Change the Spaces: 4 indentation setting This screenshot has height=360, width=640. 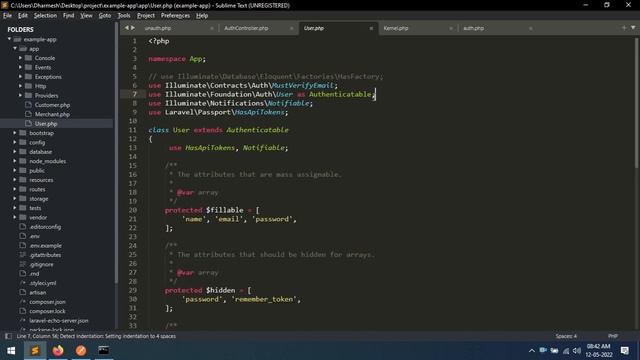(566, 336)
